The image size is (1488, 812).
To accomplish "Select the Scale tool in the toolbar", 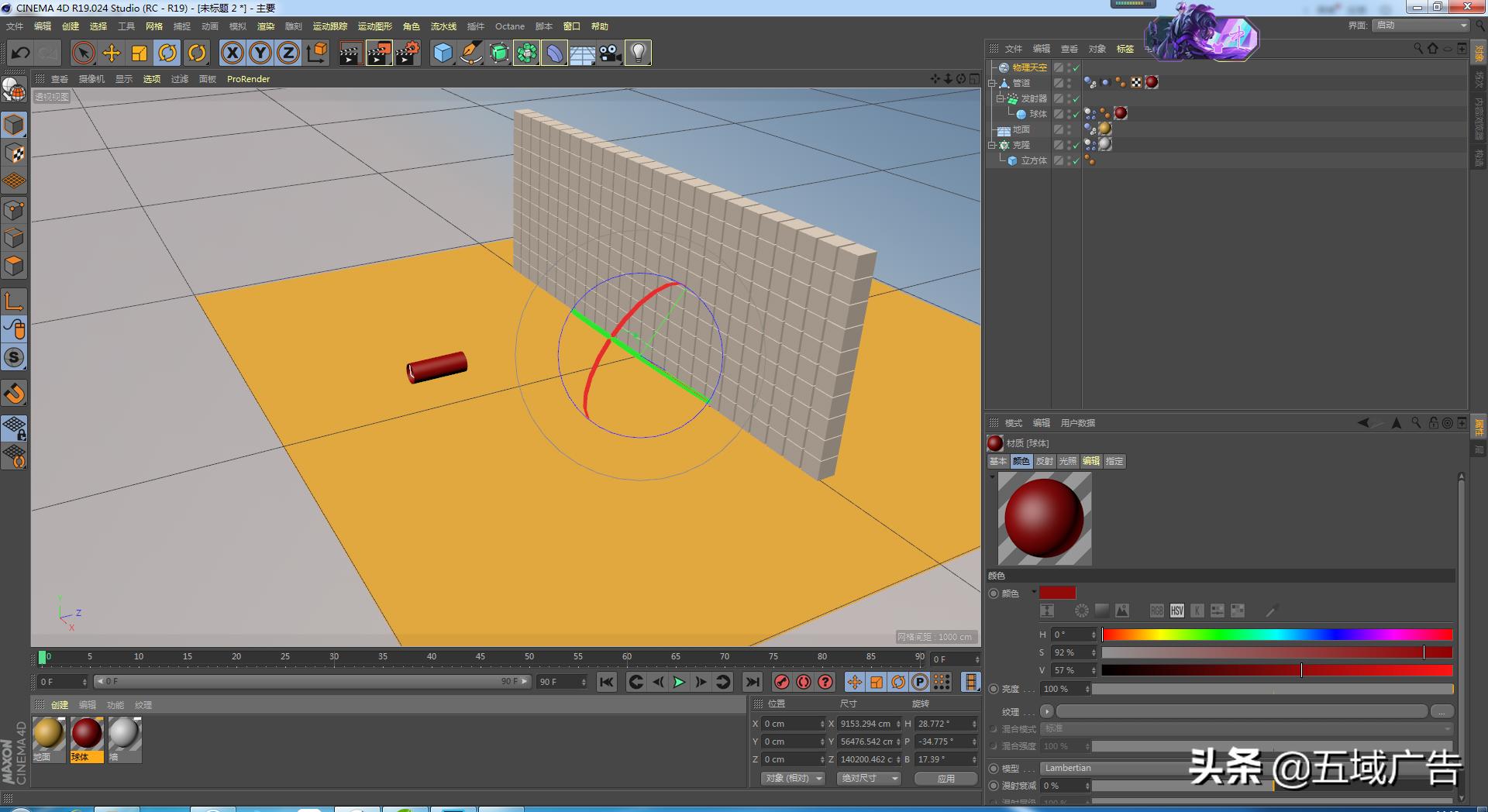I will tap(139, 53).
